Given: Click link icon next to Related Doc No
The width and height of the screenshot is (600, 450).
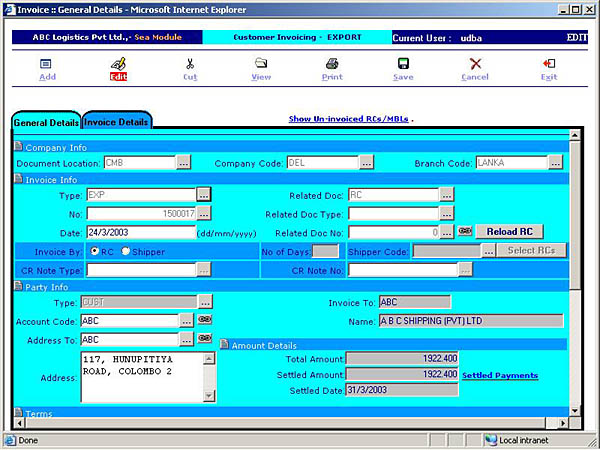Looking at the screenshot, I should 465,231.
